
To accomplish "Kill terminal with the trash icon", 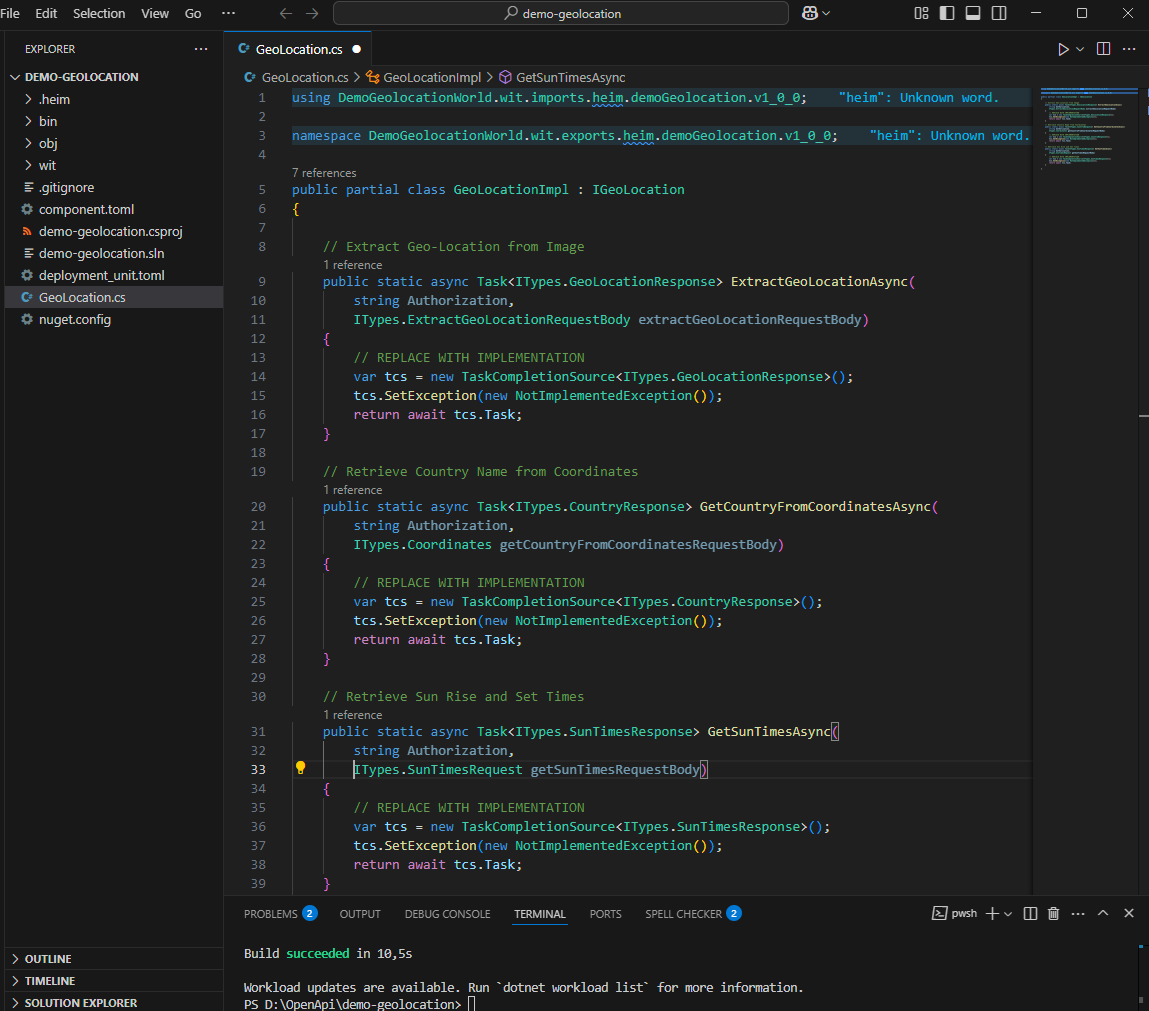I will pos(1053,913).
